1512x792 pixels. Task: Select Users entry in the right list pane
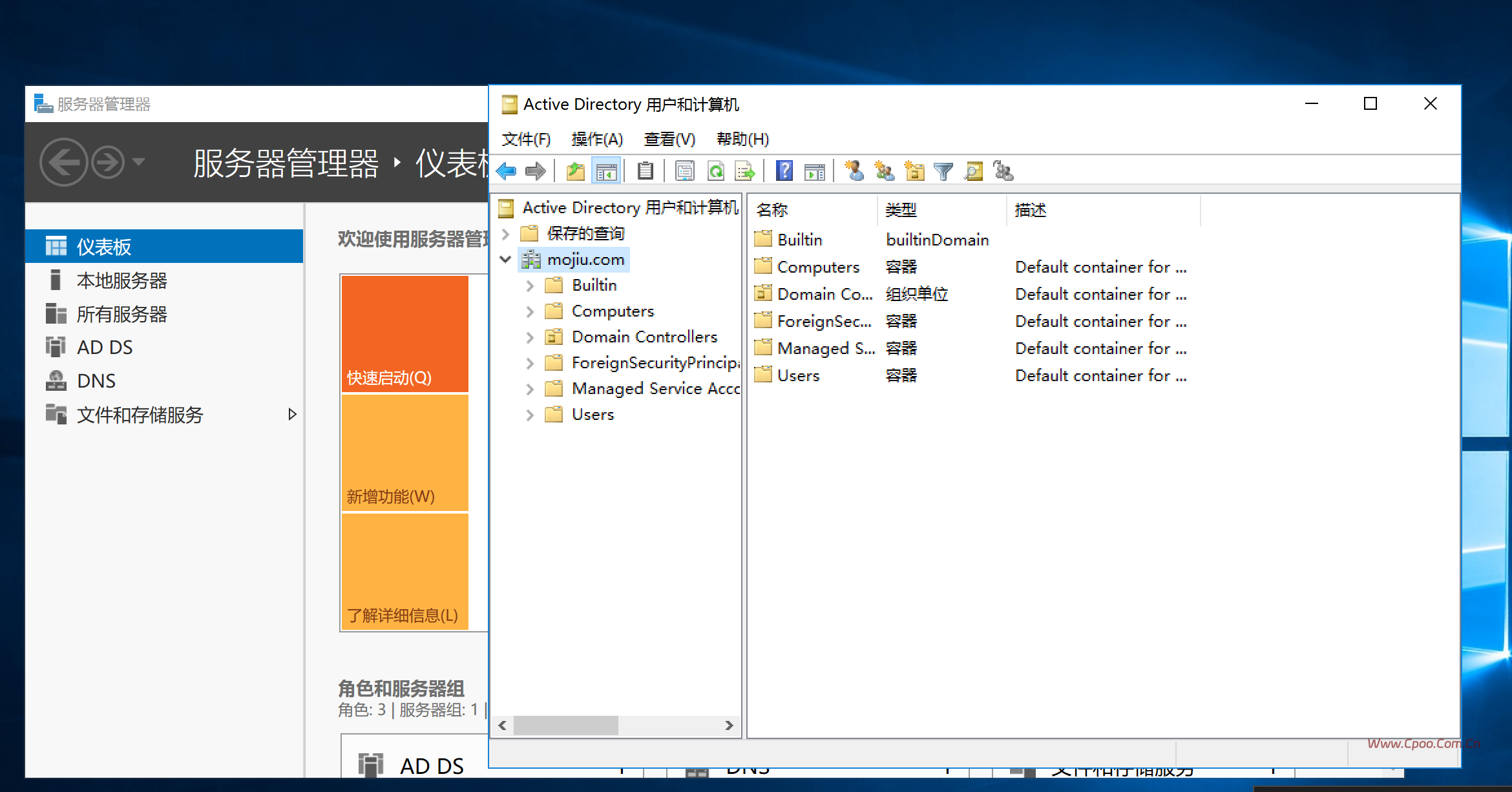pyautogui.click(x=787, y=375)
